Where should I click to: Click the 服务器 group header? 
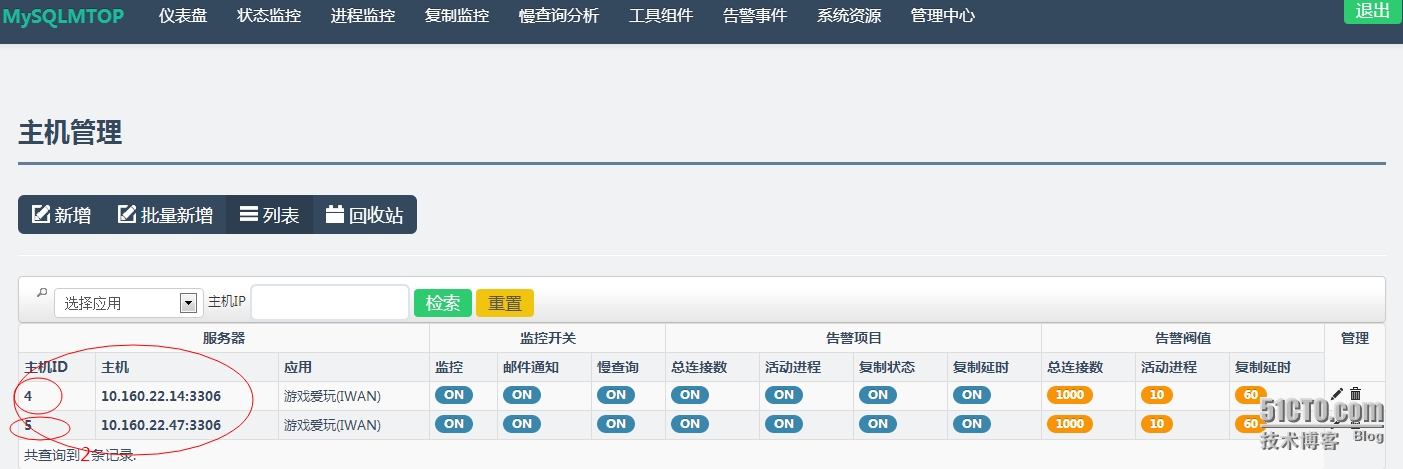click(224, 338)
